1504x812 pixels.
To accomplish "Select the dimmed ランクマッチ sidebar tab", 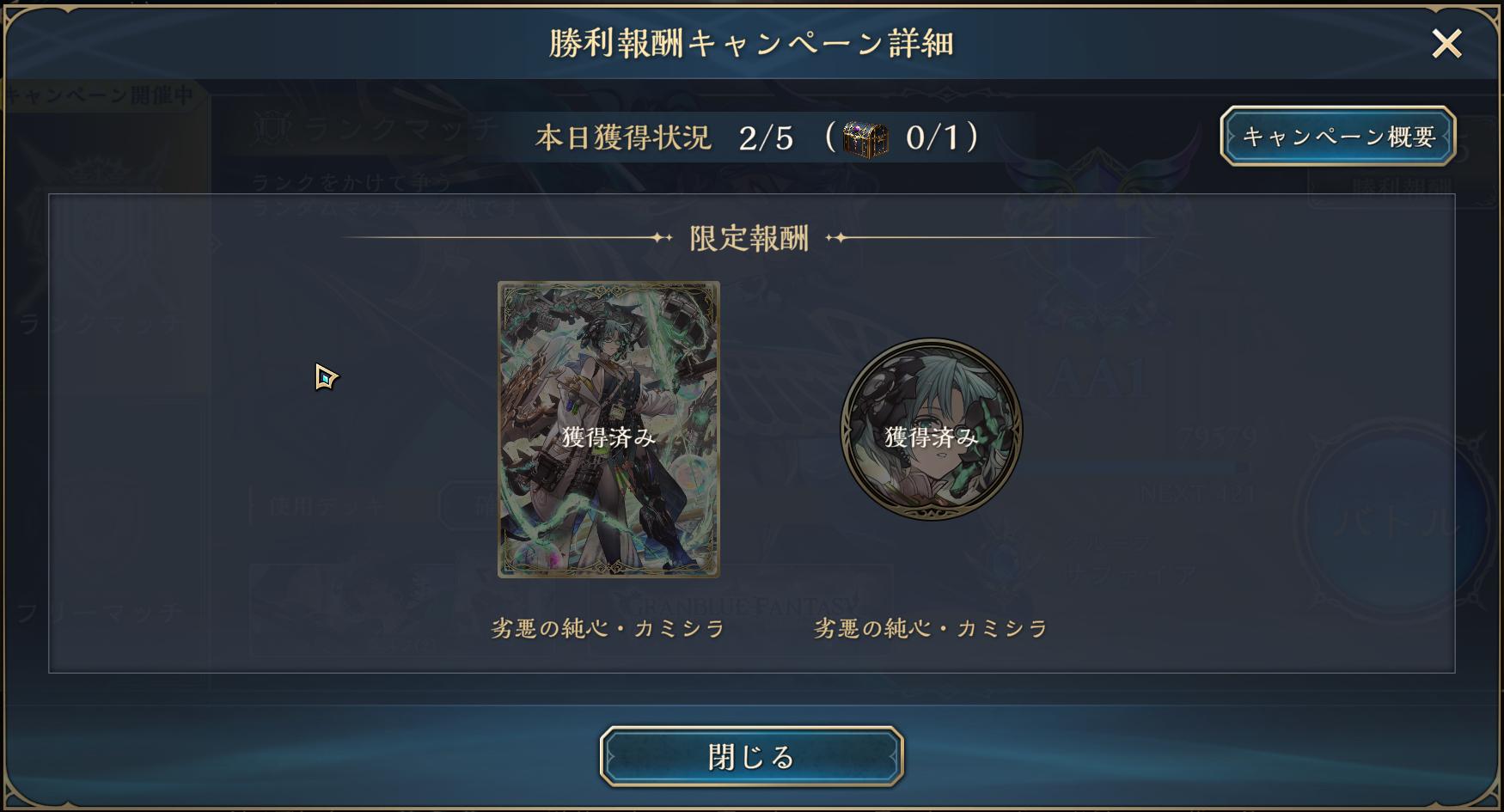I will pyautogui.click(x=101, y=324).
